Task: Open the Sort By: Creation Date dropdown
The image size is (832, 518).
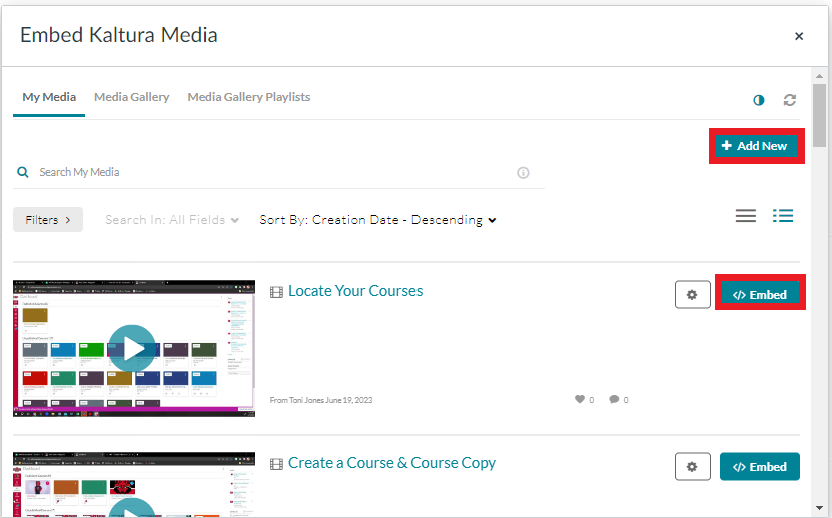Action: pyautogui.click(x=378, y=220)
